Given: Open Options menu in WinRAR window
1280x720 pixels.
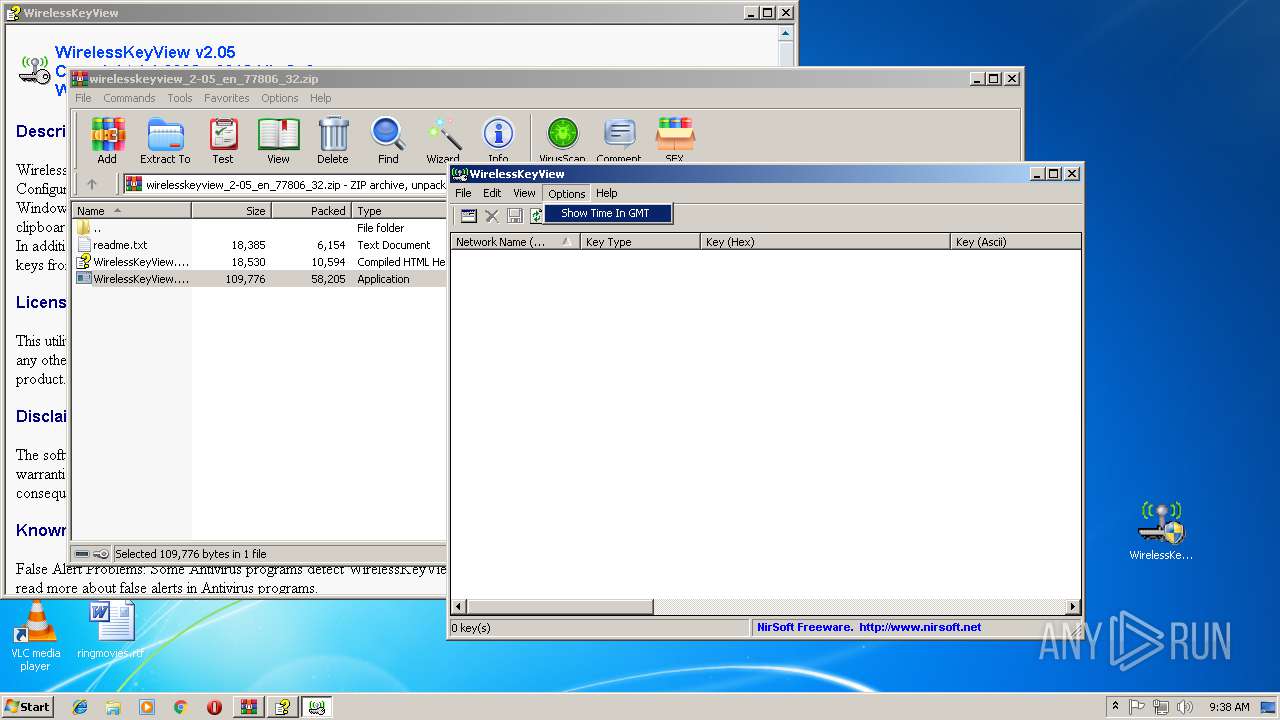Looking at the screenshot, I should 280,98.
